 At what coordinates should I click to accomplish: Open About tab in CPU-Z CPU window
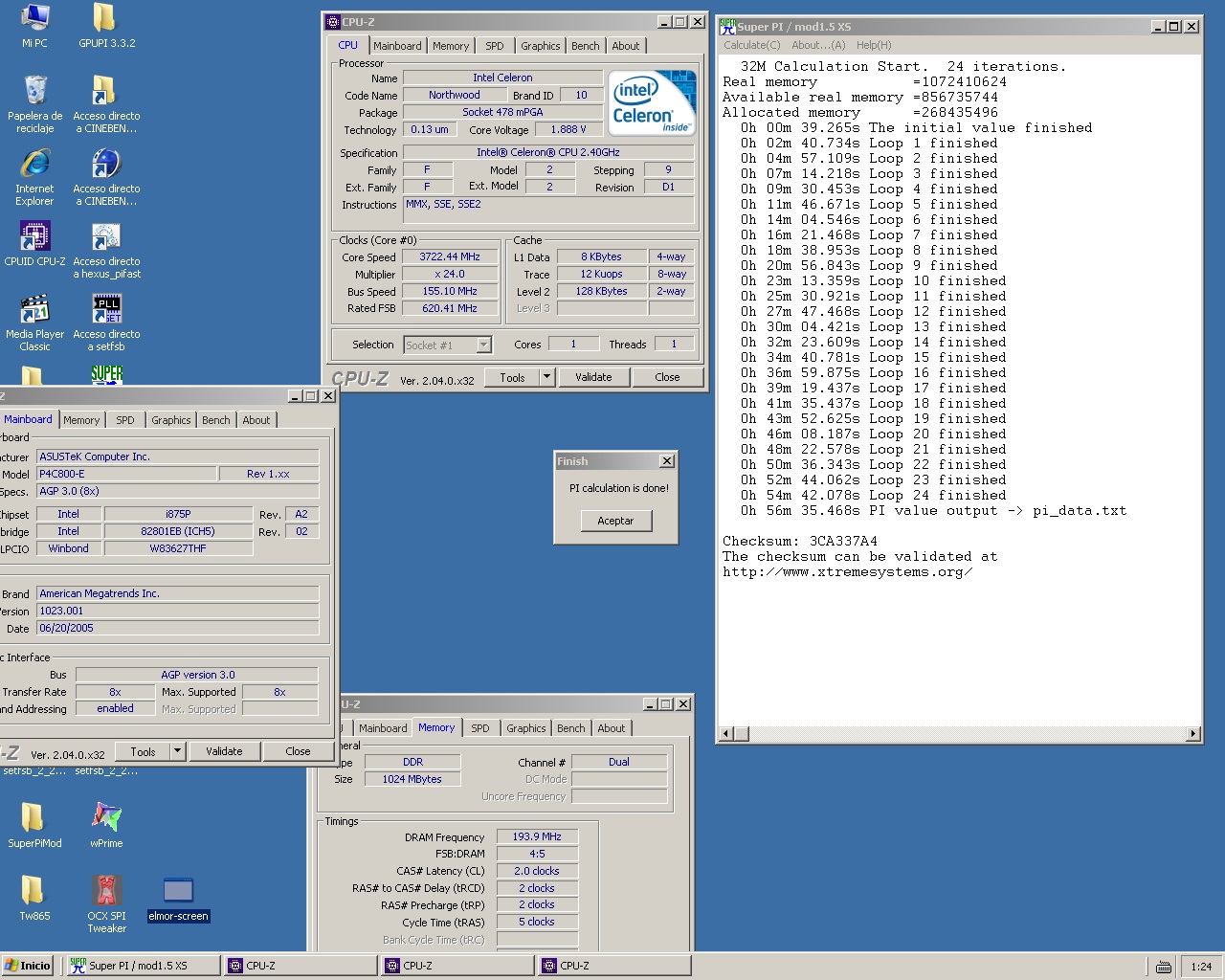(626, 46)
